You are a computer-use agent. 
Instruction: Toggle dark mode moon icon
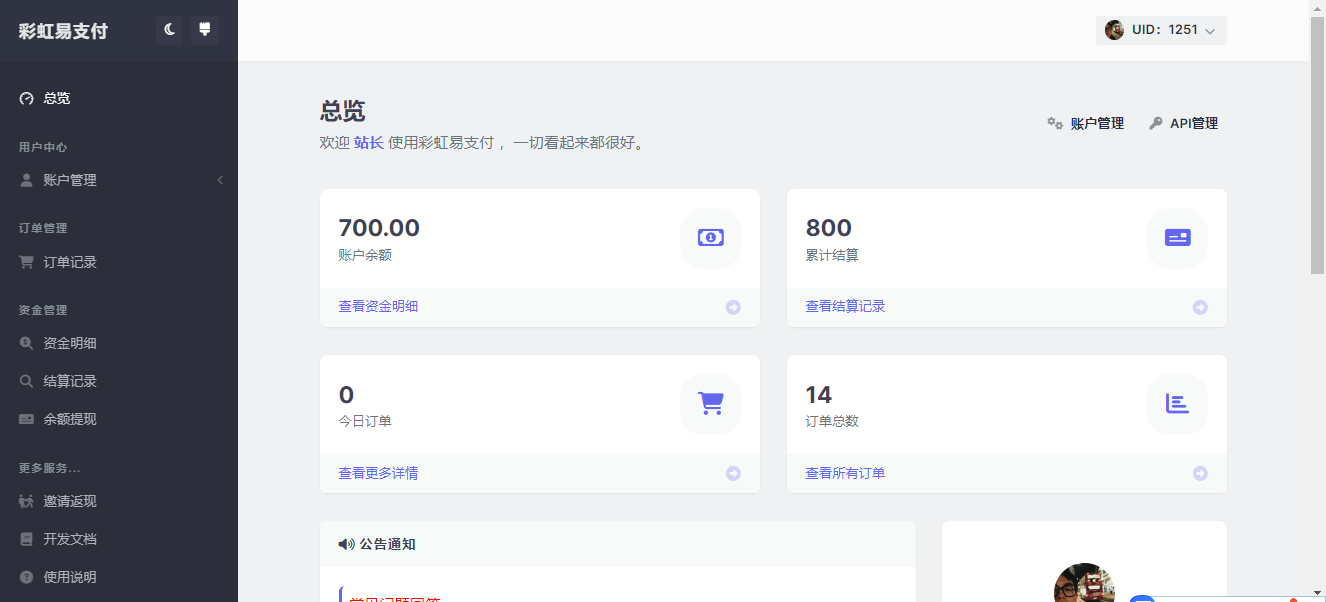coord(170,30)
